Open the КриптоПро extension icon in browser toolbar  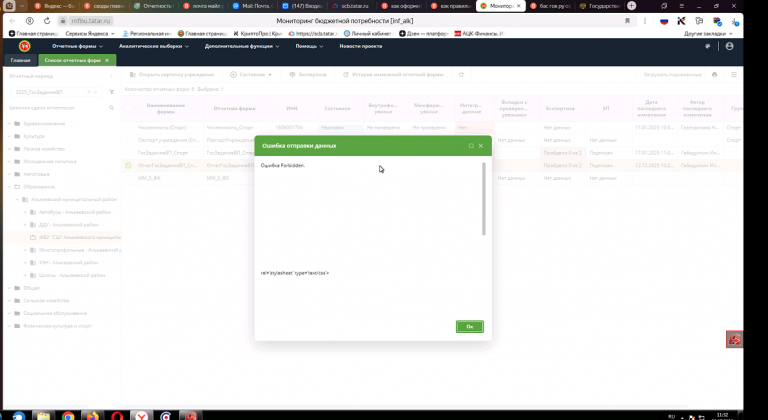tap(681, 21)
